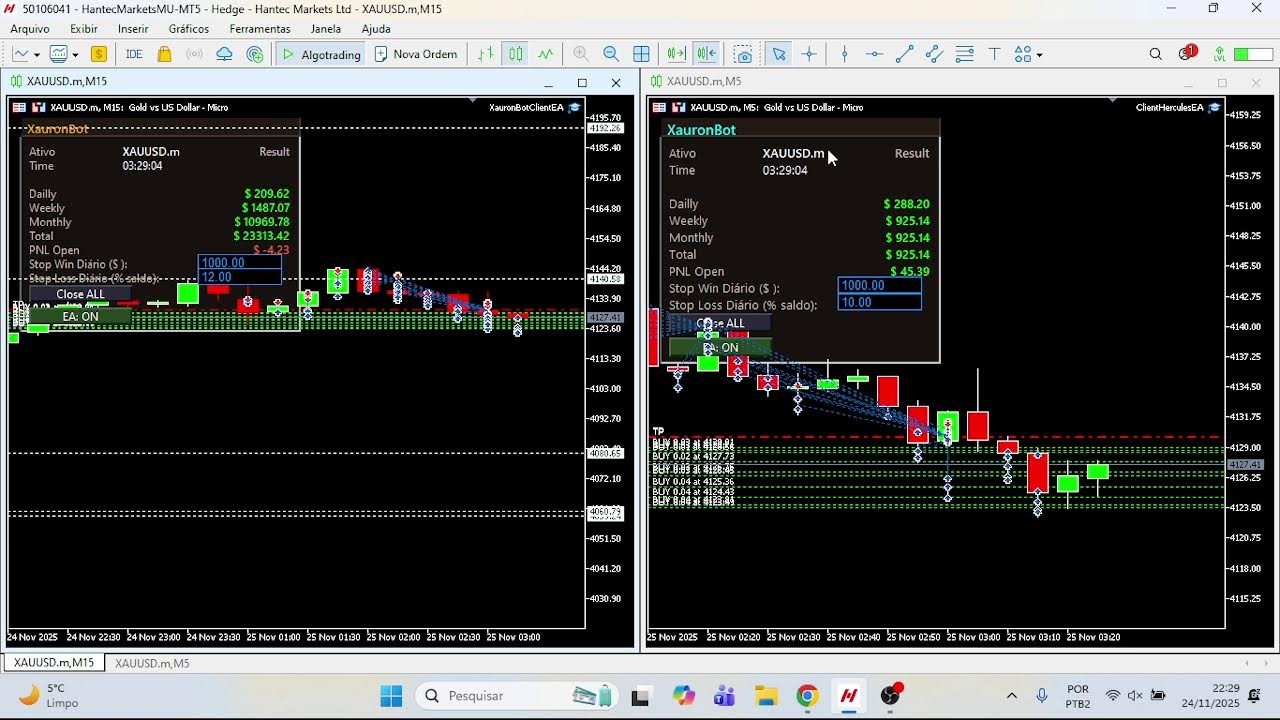Edit Stop Loss Diário 12.00 field in M15 panel
Screen dimensions: 1280x720
click(x=240, y=277)
